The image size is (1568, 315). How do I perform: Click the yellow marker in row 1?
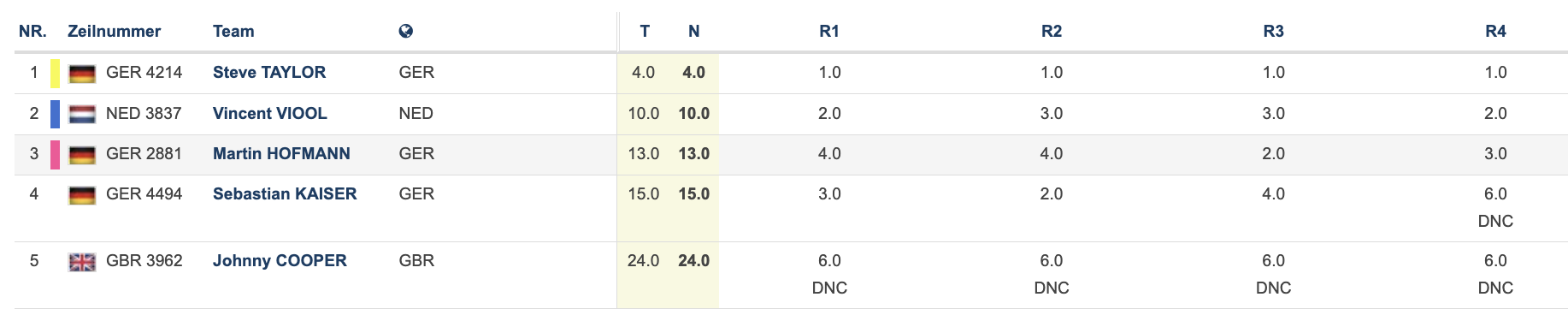coord(55,74)
